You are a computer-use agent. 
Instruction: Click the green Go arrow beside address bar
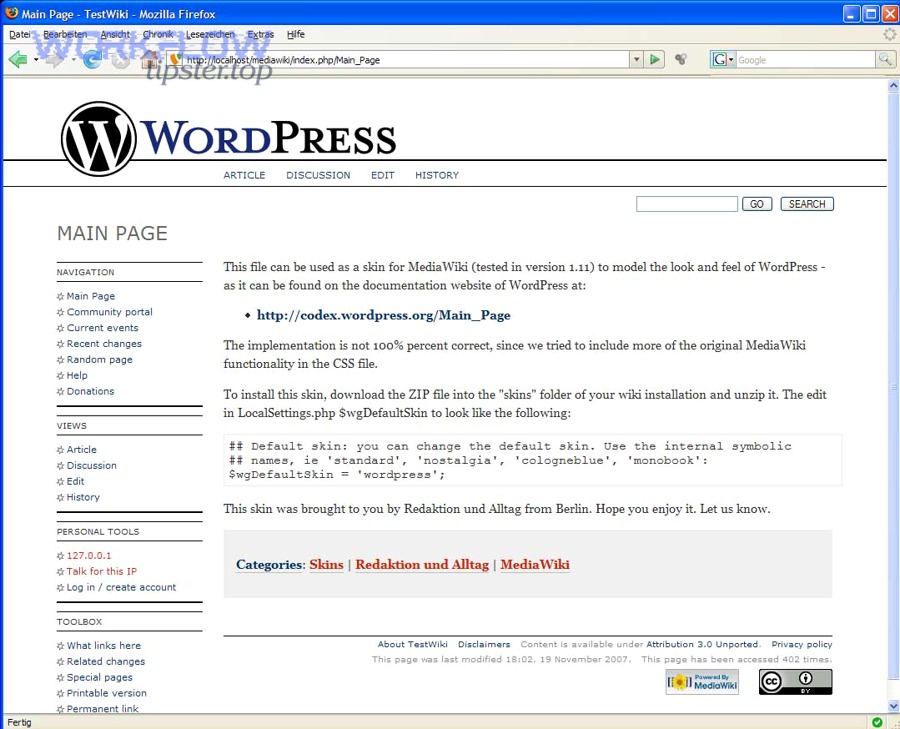pos(654,59)
